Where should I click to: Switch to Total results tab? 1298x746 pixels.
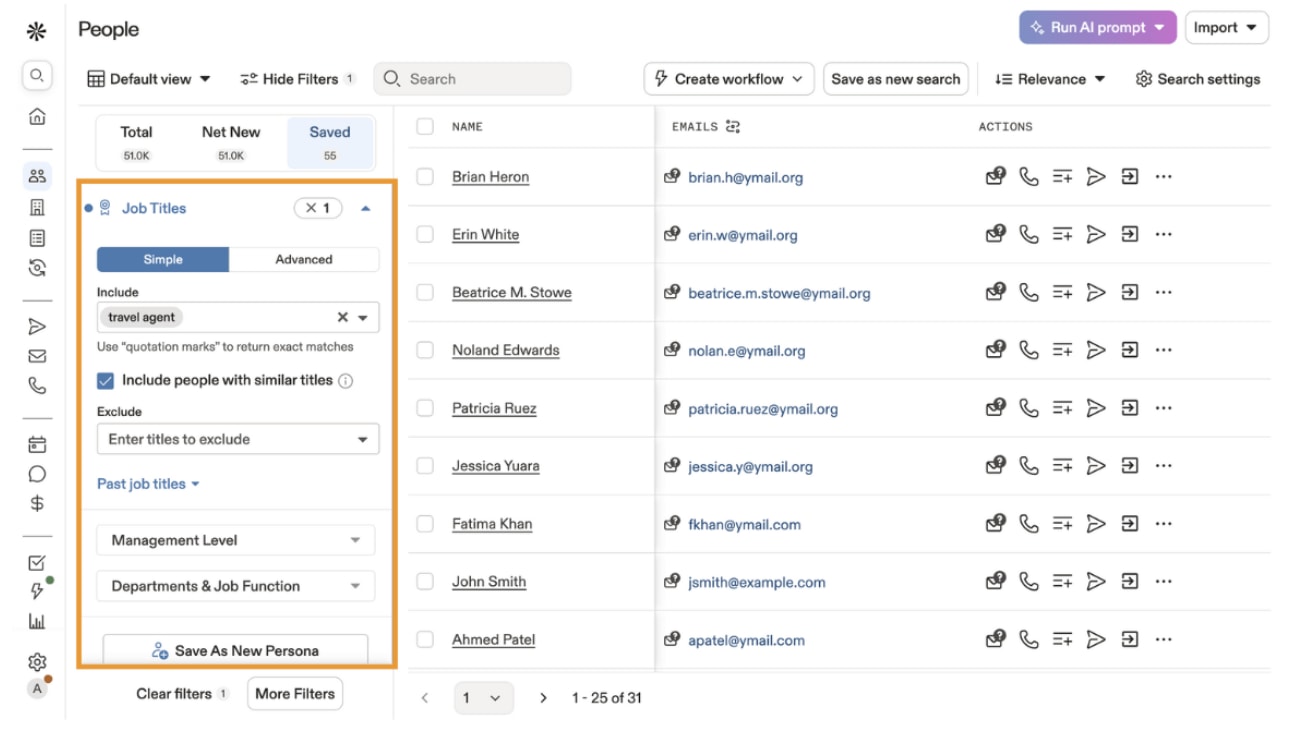click(136, 142)
